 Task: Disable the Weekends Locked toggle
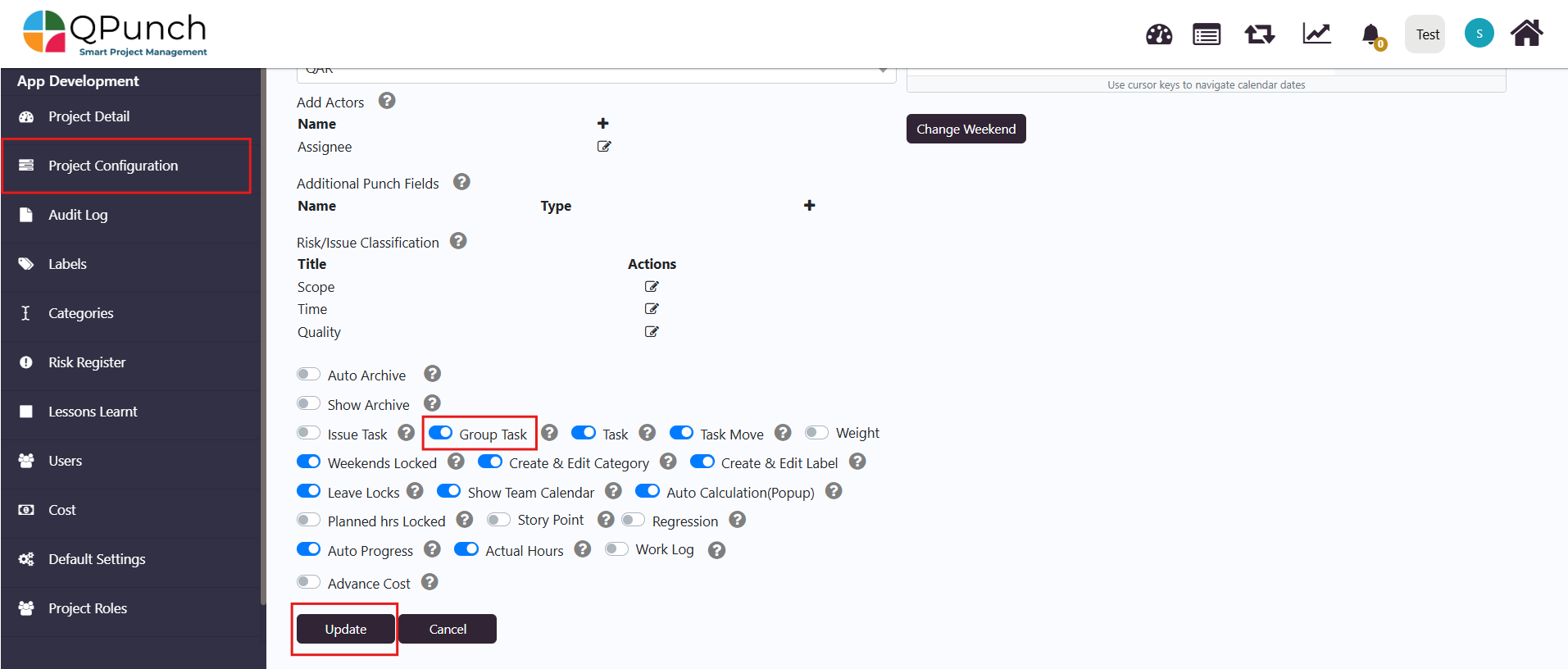pyautogui.click(x=309, y=462)
